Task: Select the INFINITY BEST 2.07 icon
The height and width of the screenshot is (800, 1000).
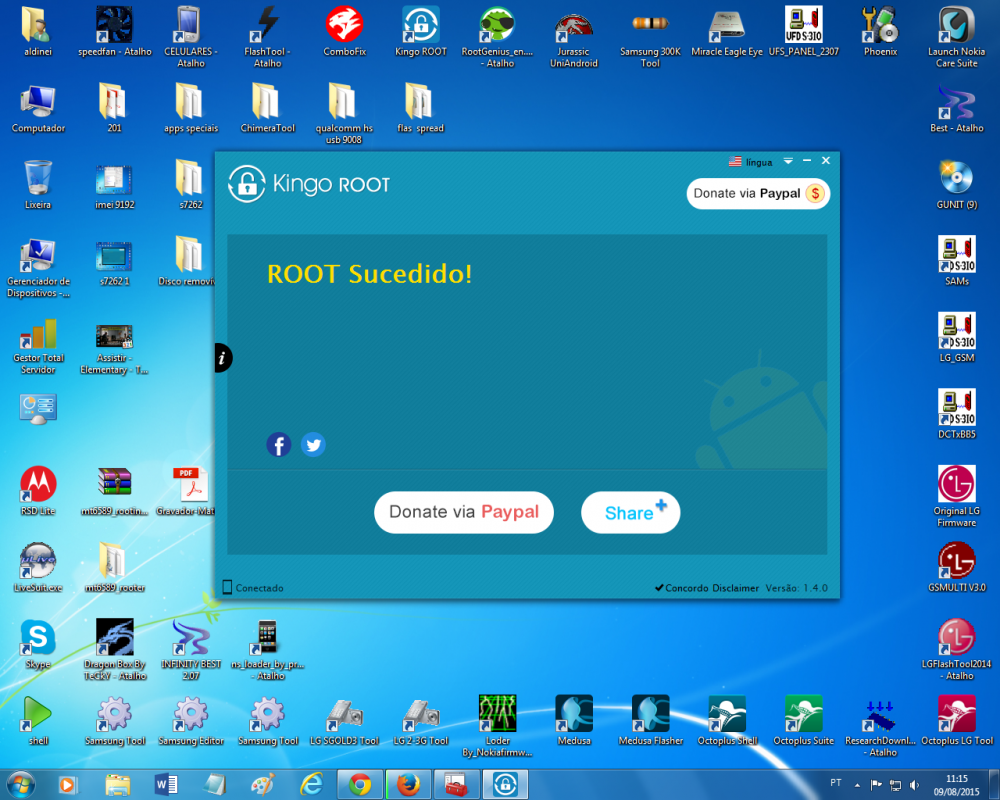Action: tap(191, 649)
